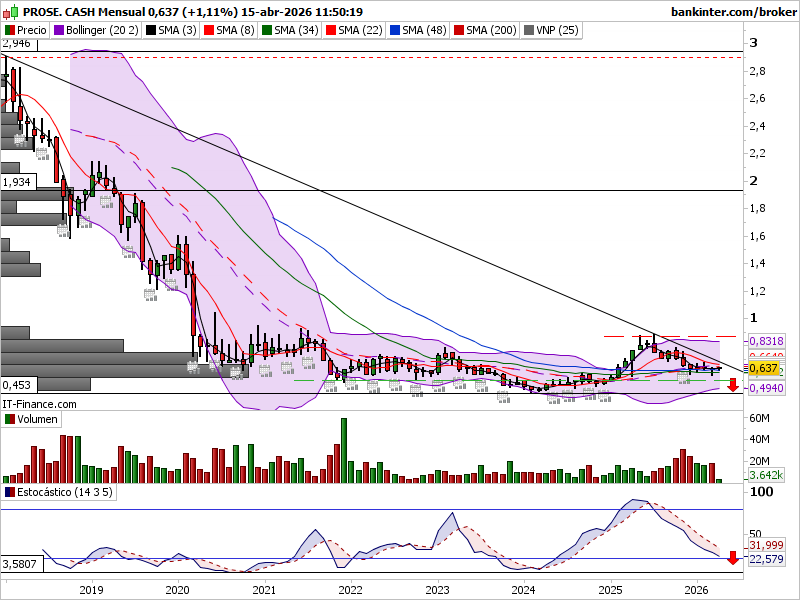Image resolution: width=800 pixels, height=600 pixels.
Task: Click the 40M tick on the volume axis
Action: pos(759,439)
